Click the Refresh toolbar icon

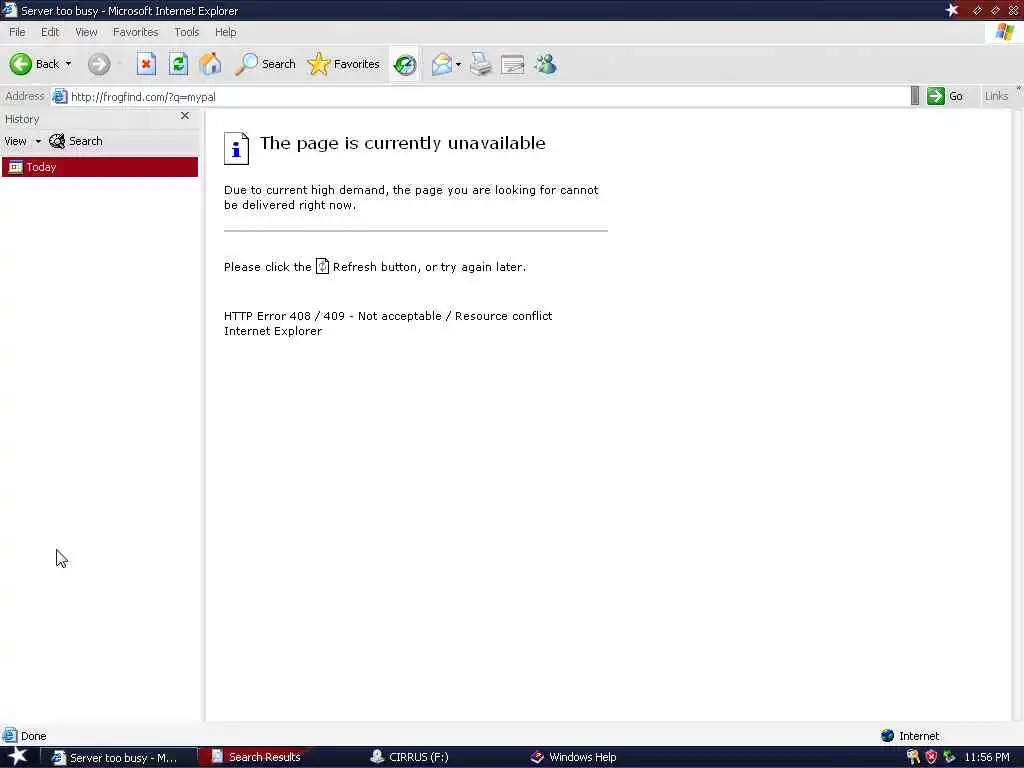178,64
